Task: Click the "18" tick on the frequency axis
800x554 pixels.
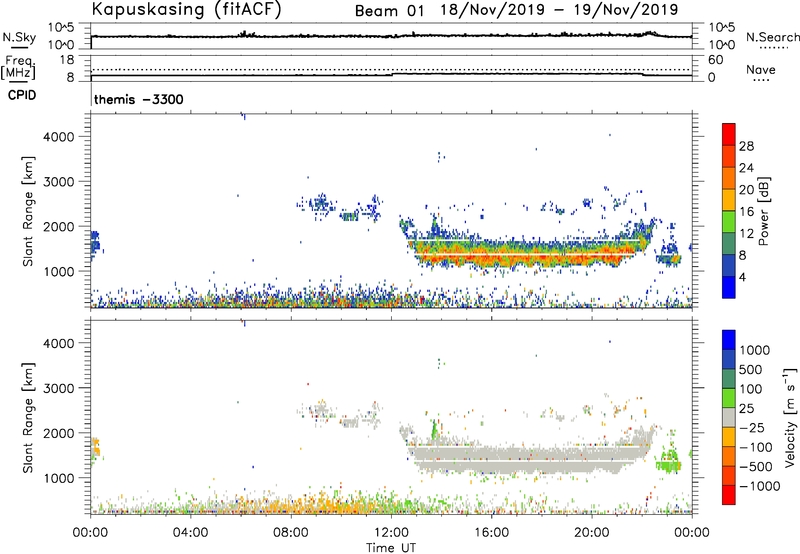Action: coord(67,60)
